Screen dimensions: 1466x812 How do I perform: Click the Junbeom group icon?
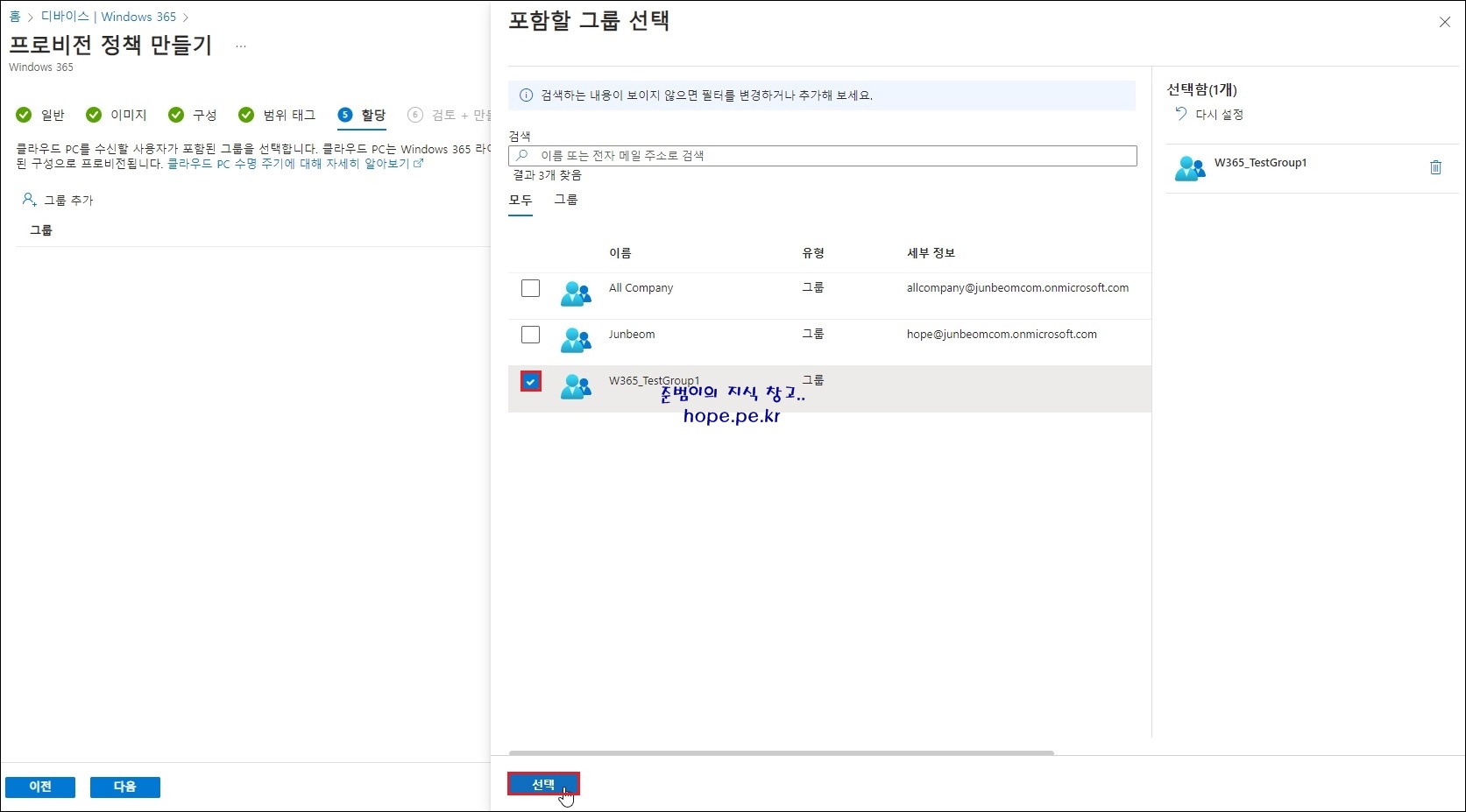pyautogui.click(x=576, y=340)
